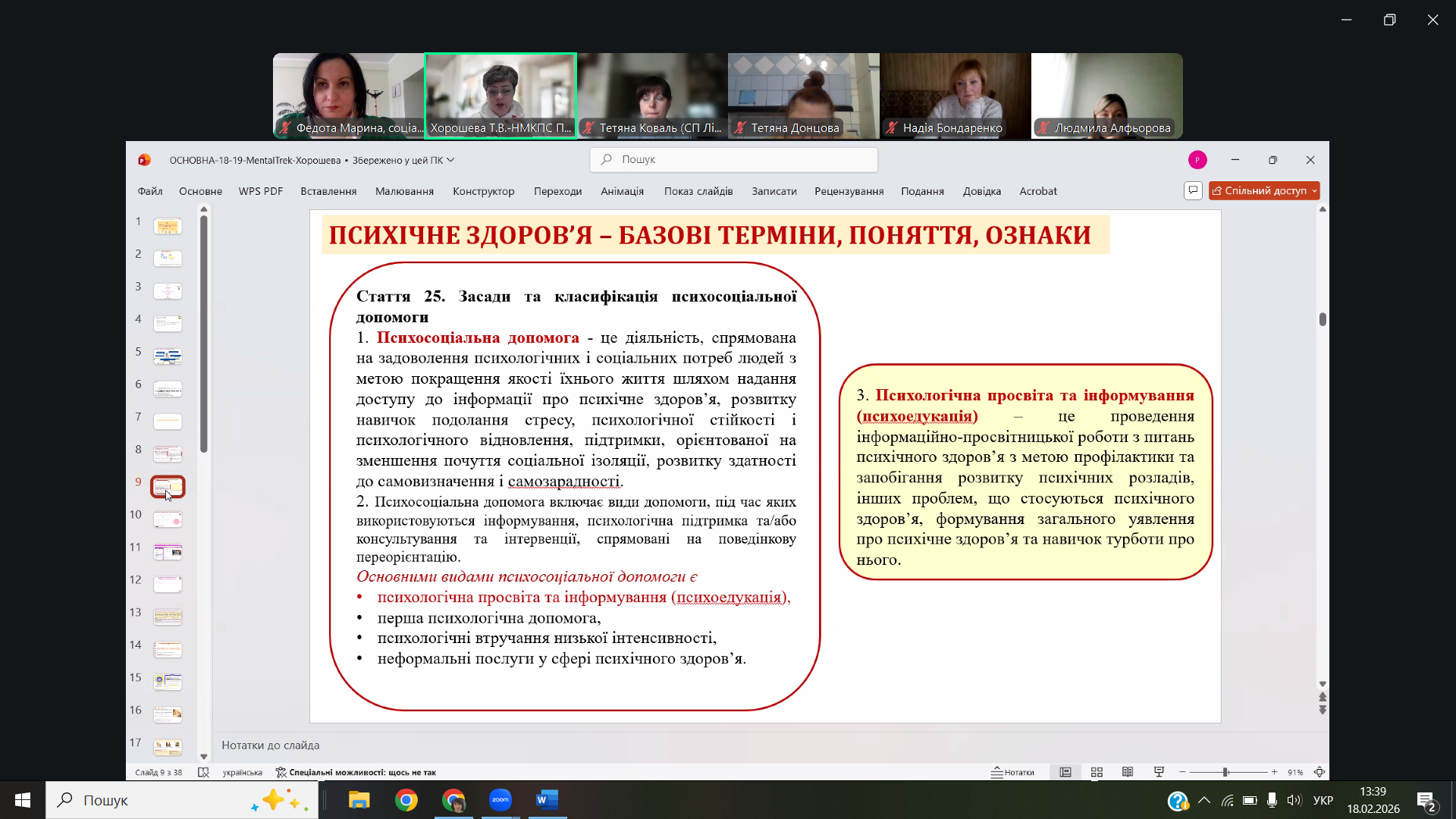Expand saved location dropdown in title
Viewport: 1456px width, 819px height.
450,160
